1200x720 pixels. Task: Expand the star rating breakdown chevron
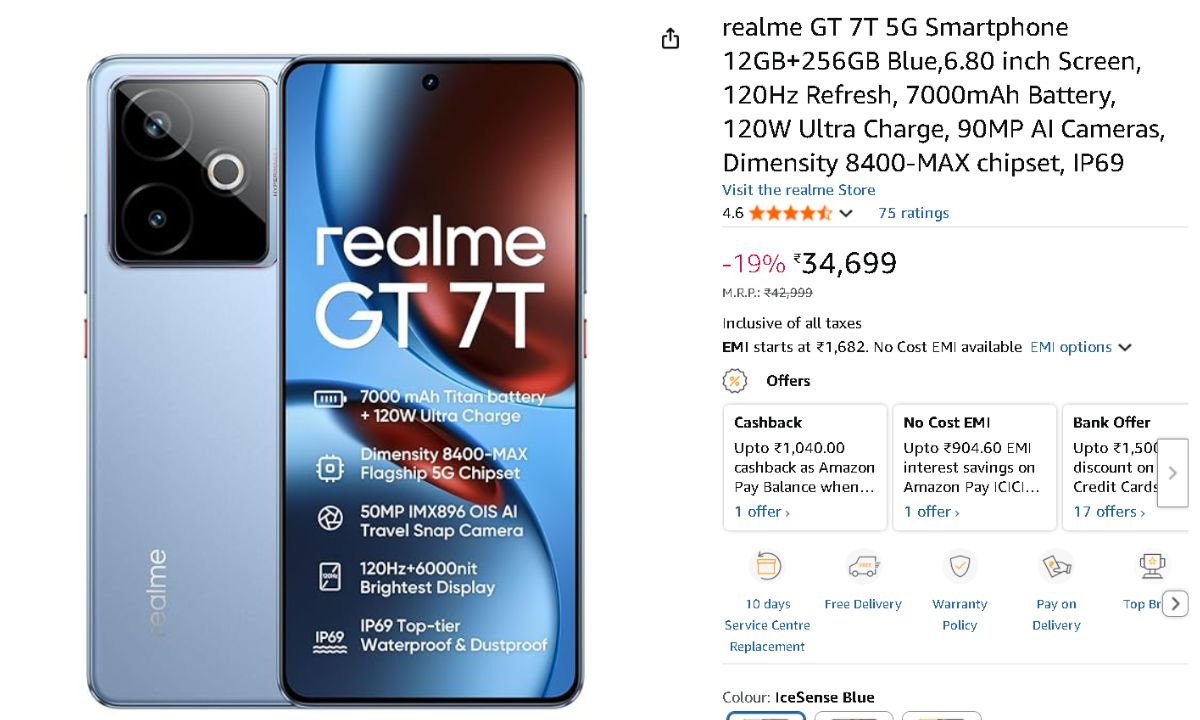click(x=846, y=213)
